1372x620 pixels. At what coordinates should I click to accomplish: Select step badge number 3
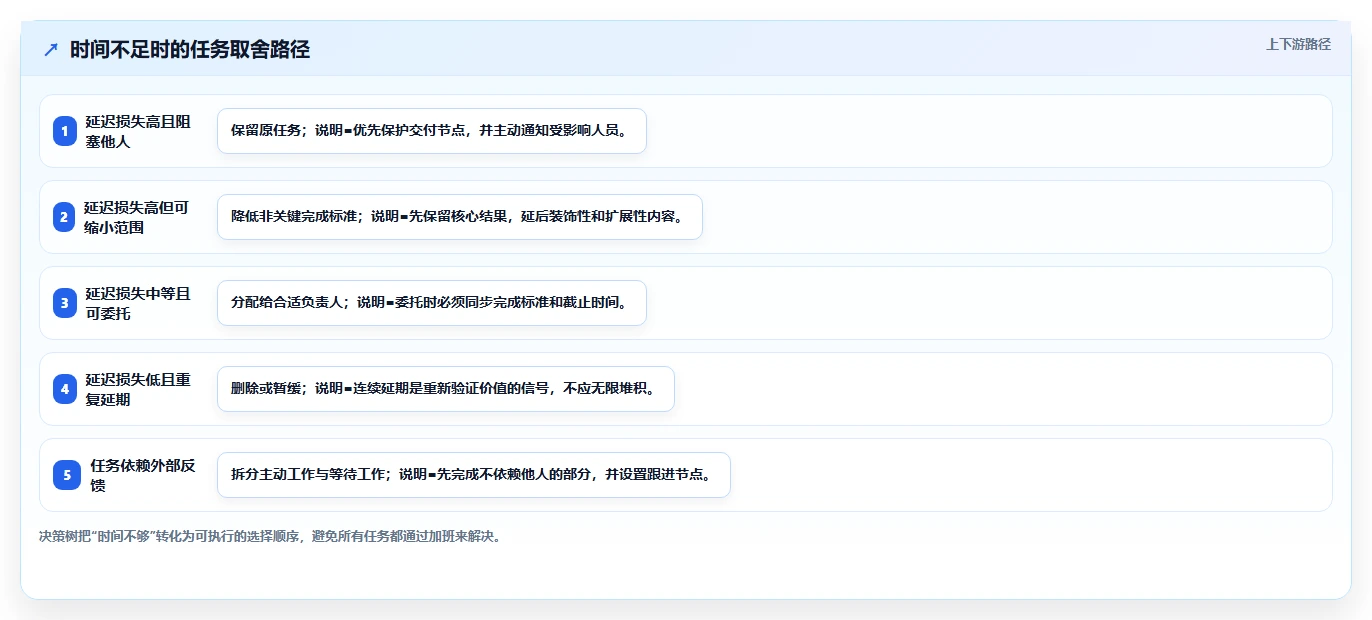click(65, 303)
